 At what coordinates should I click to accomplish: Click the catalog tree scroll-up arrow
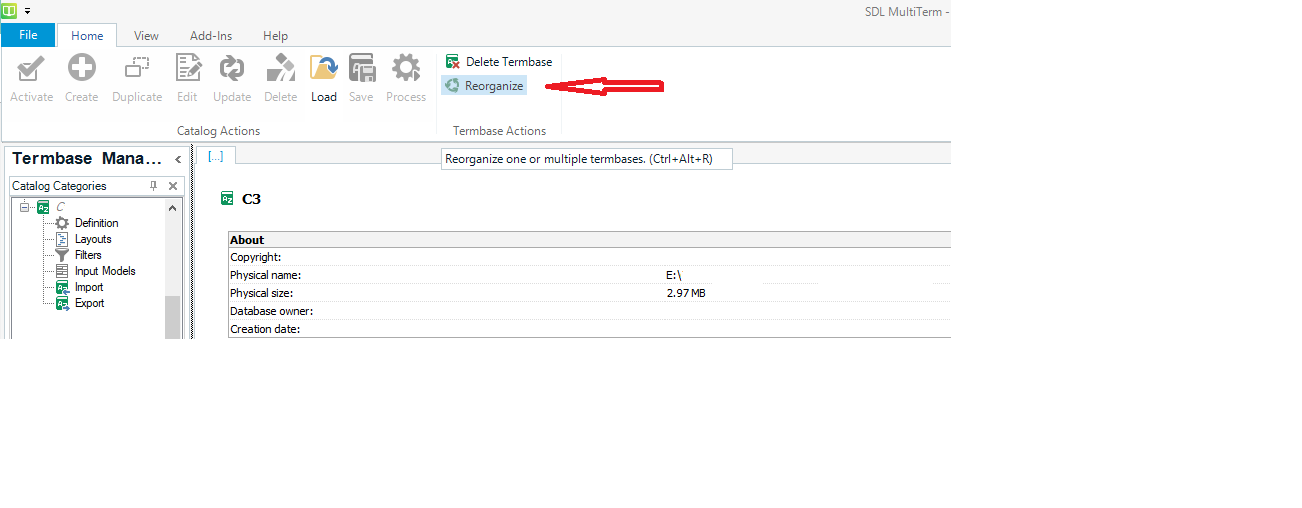pyautogui.click(x=172, y=208)
